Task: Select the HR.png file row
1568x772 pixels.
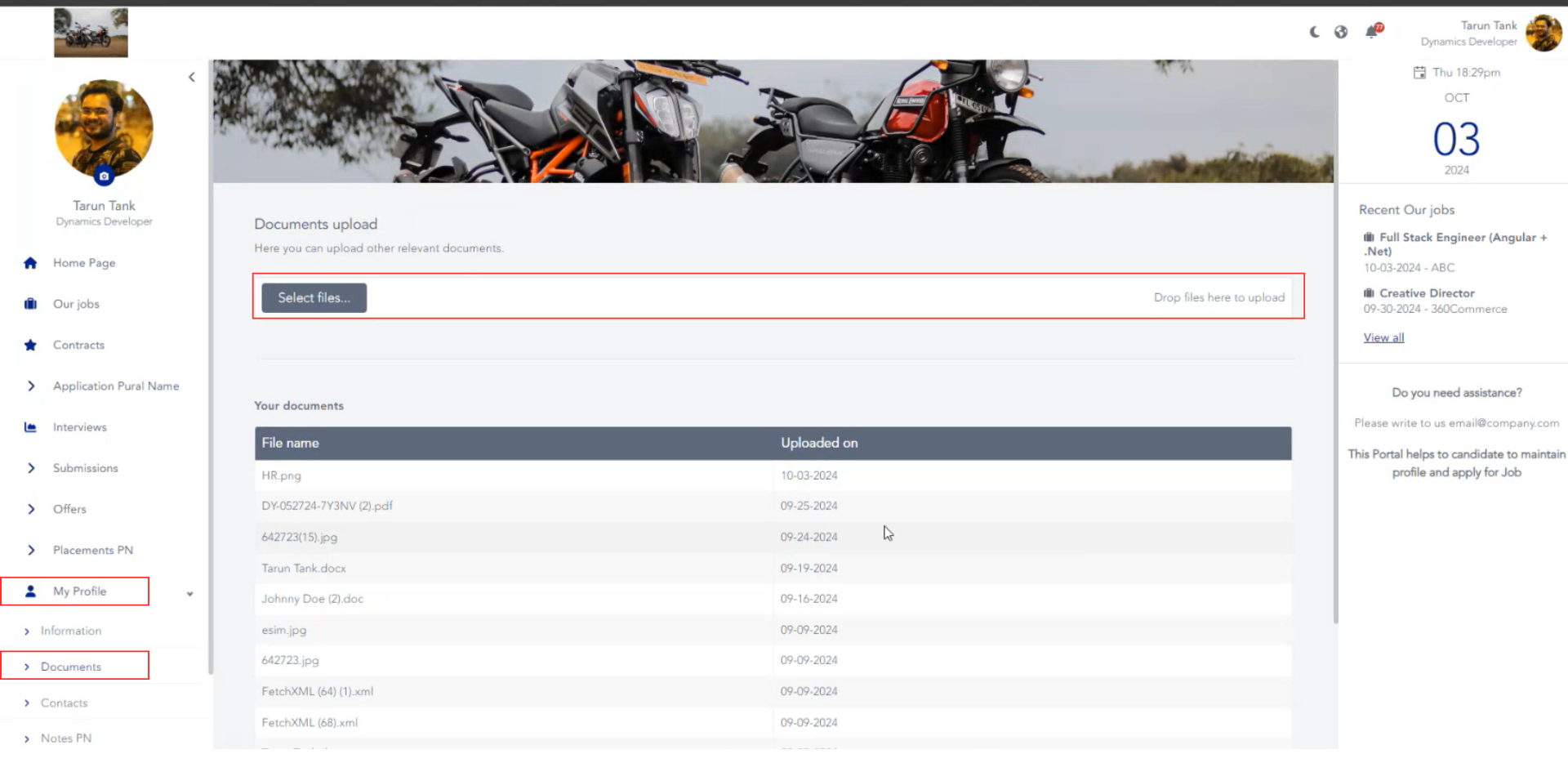Action: (x=773, y=475)
